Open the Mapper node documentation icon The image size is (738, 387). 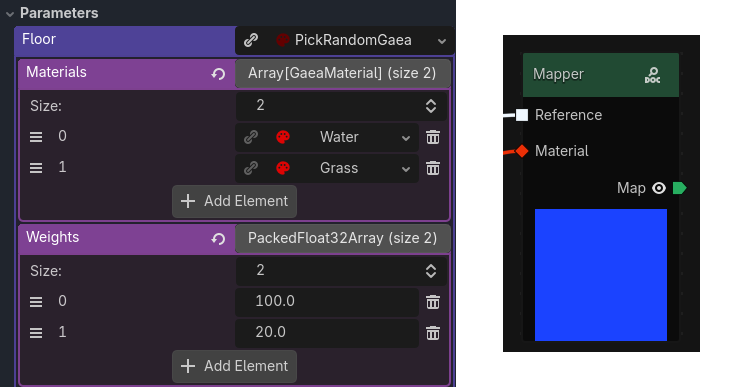(652, 75)
